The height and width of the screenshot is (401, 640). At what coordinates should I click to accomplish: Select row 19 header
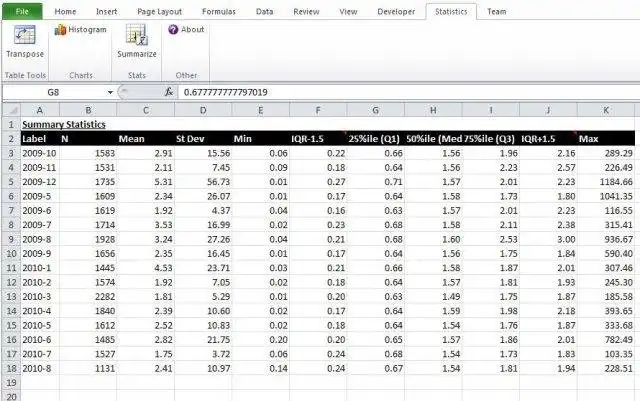pyautogui.click(x=11, y=383)
